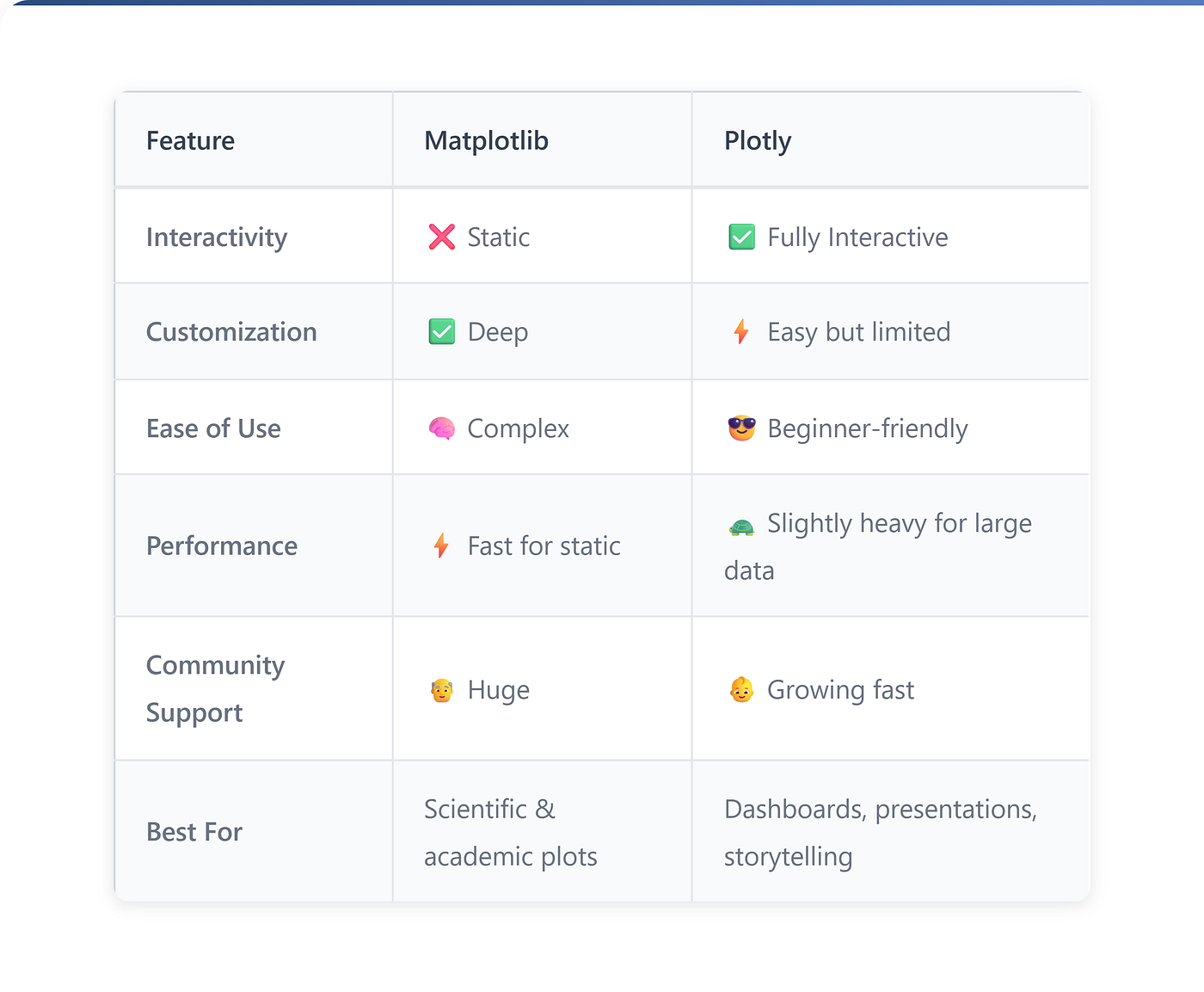Click the Customization row label
Screen dimensions: 1204x992
(231, 332)
